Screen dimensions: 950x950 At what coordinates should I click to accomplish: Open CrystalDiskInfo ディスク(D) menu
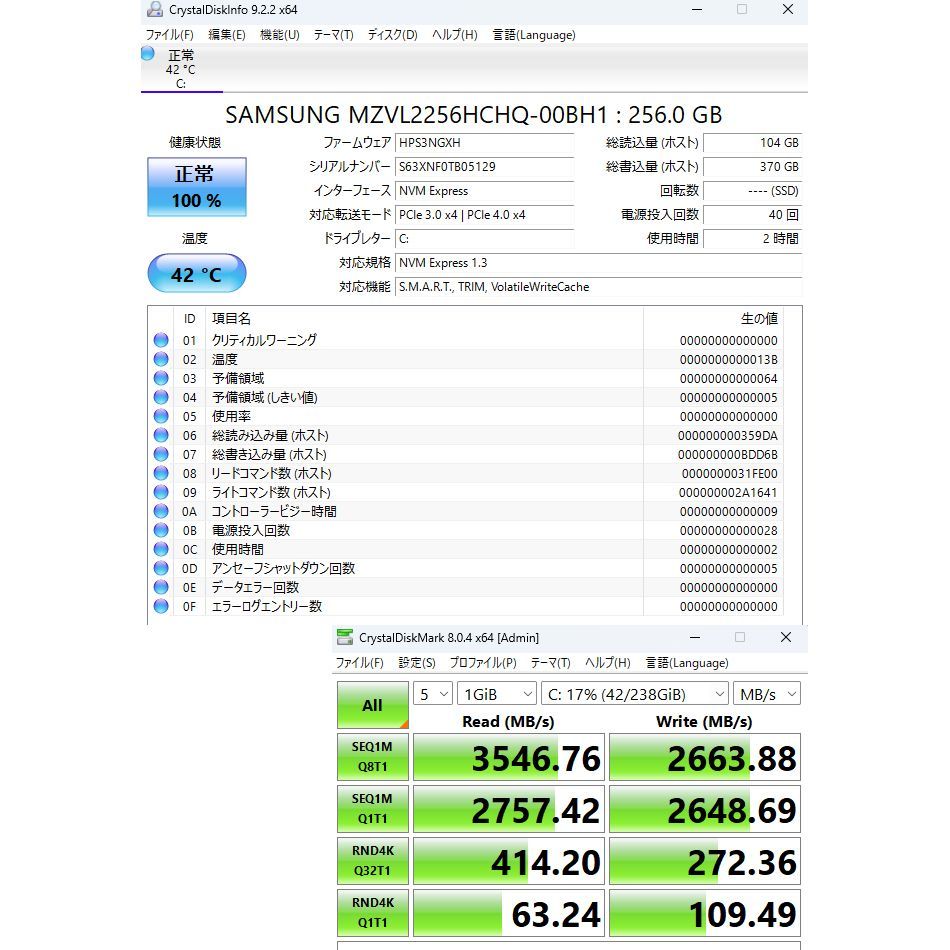click(393, 35)
